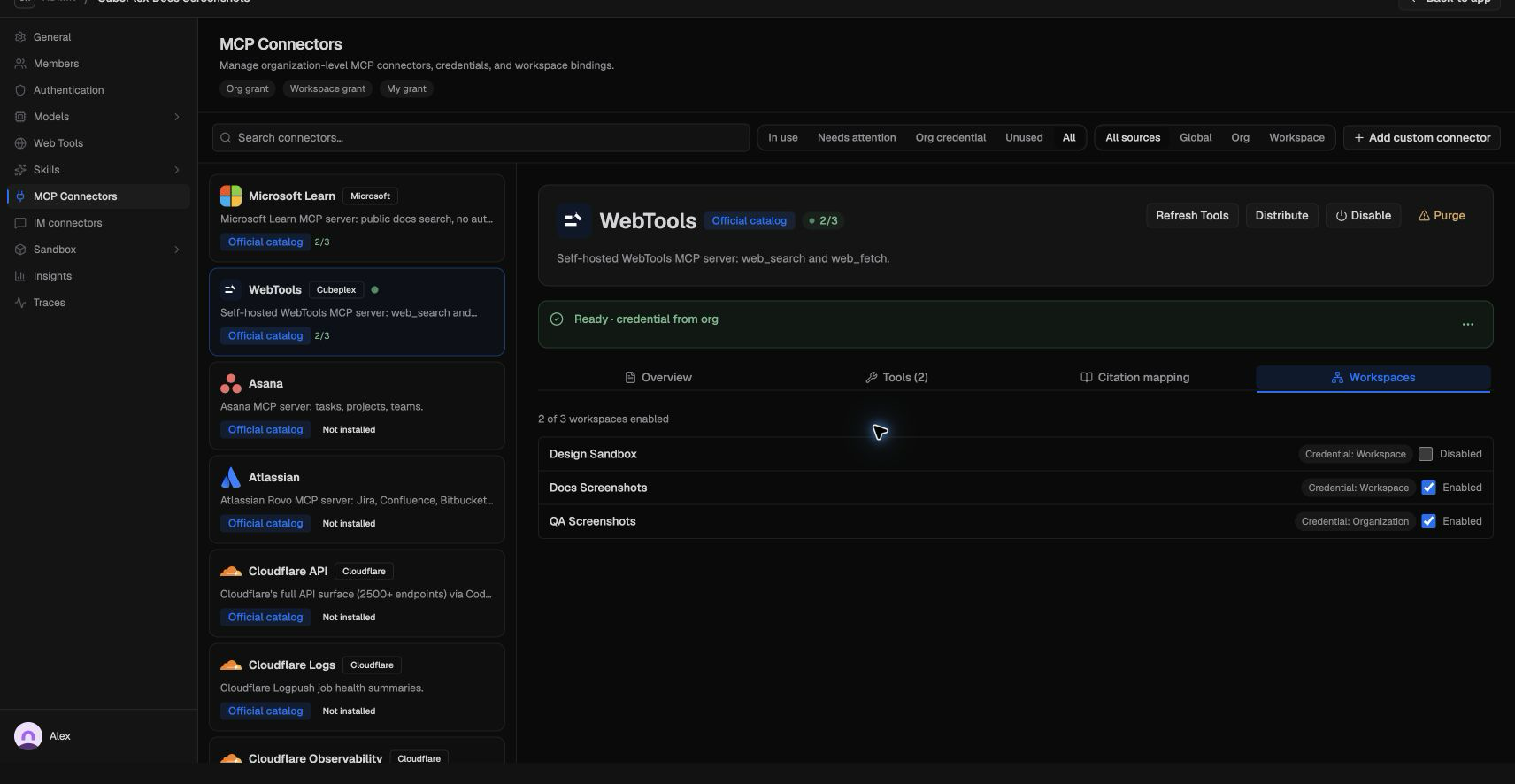The height and width of the screenshot is (784, 1515).
Task: Click the Asana connector logo
Action: click(x=231, y=384)
